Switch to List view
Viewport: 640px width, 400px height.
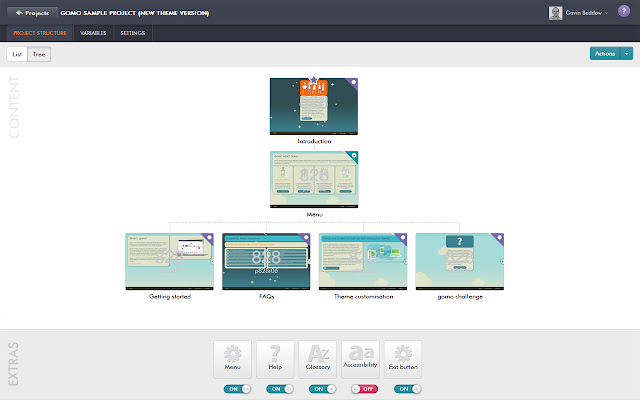click(17, 54)
